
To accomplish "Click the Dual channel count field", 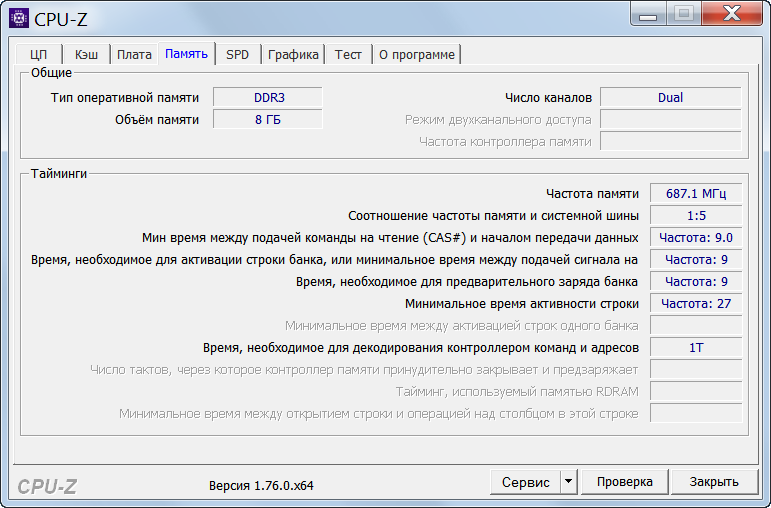I will click(670, 98).
